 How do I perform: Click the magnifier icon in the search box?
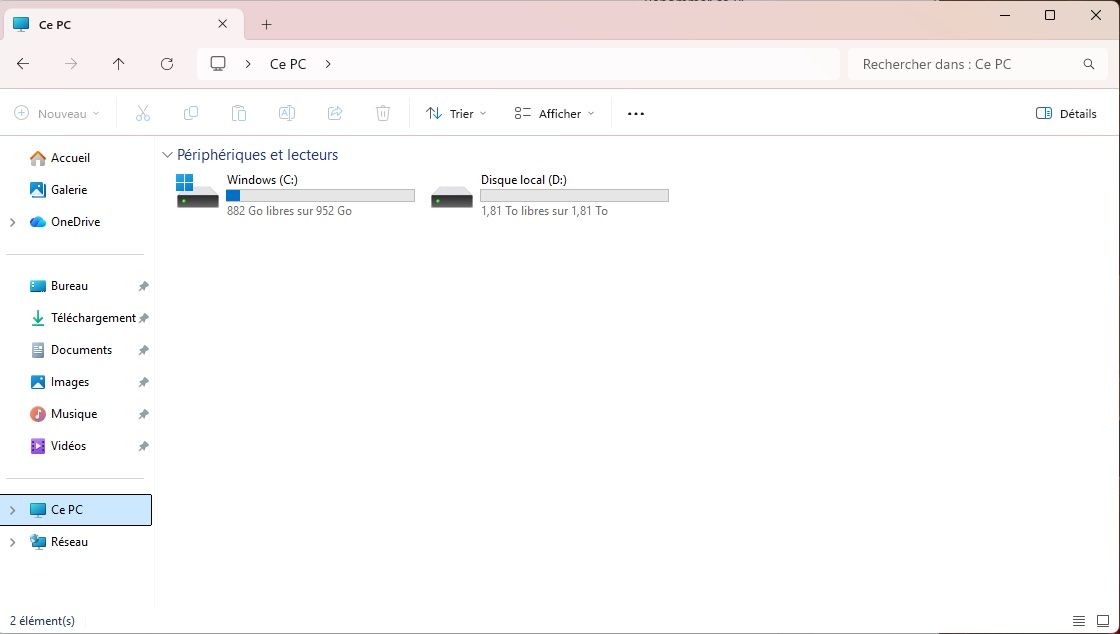click(1089, 64)
